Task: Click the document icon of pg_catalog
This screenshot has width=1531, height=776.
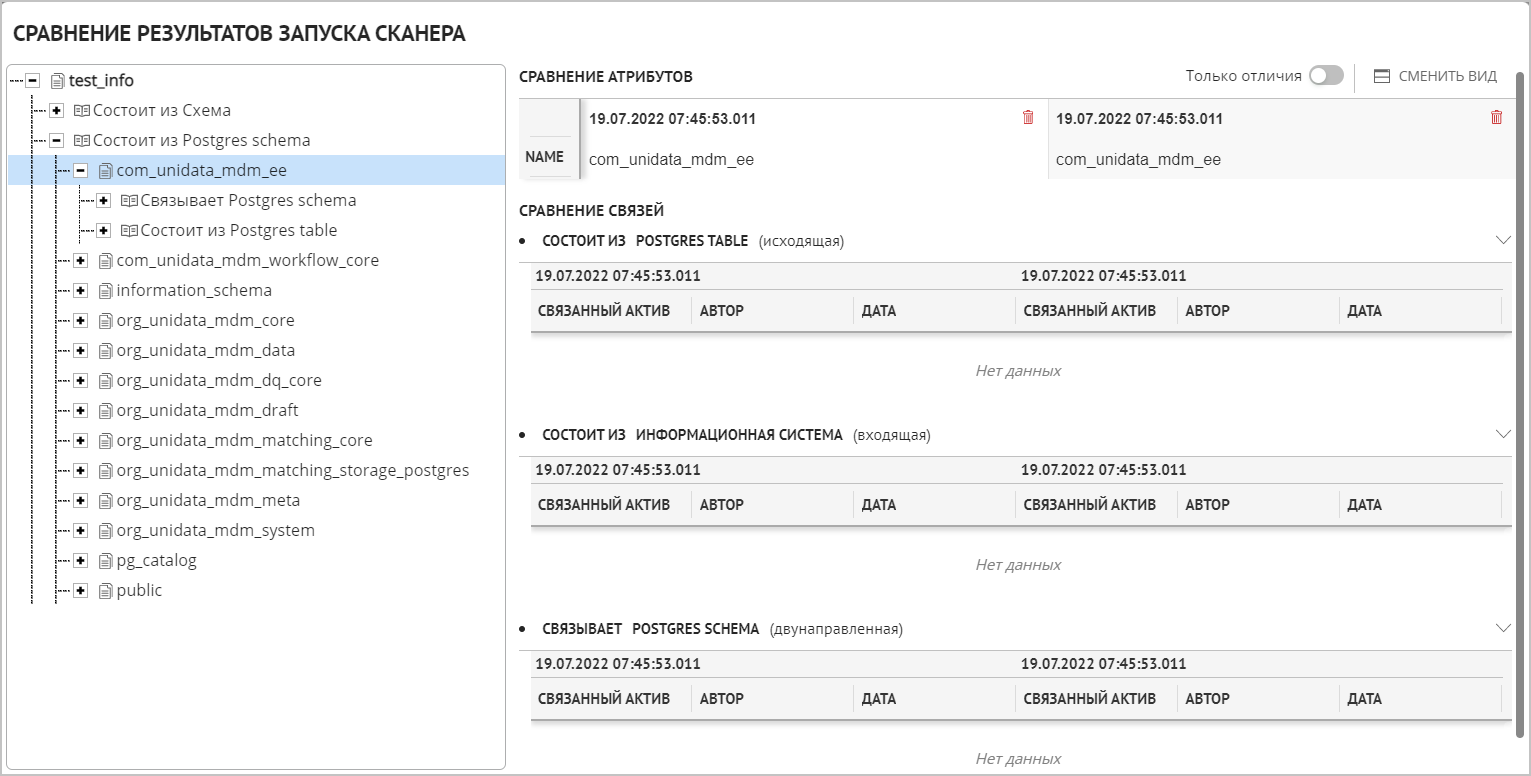Action: click(x=106, y=560)
